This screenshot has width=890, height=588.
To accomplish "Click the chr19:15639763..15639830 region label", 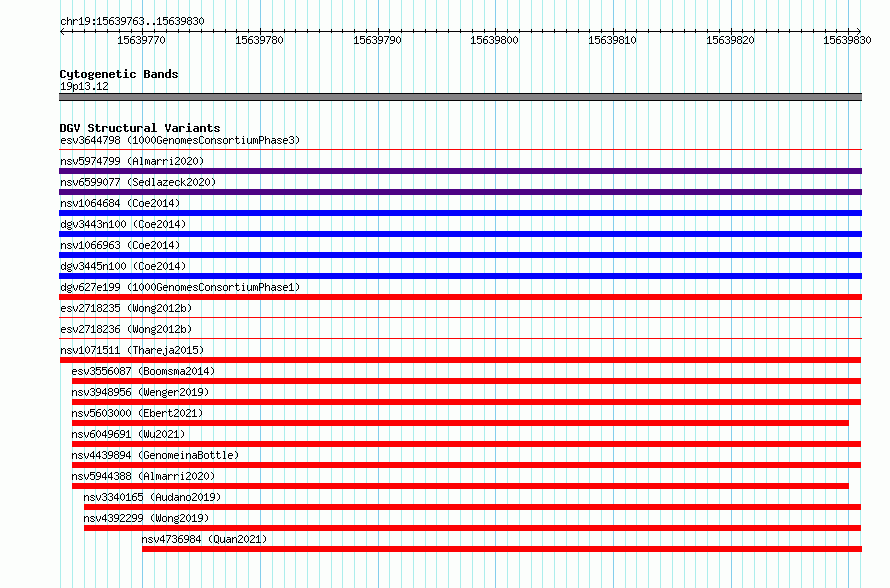I will tap(132, 21).
